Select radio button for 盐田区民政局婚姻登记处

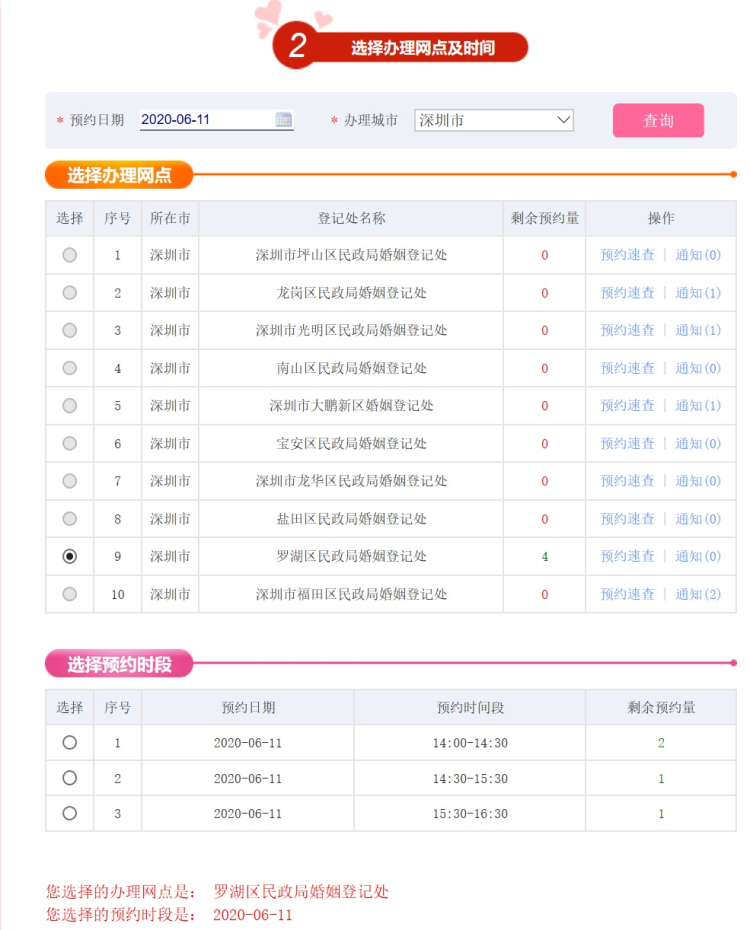69,518
